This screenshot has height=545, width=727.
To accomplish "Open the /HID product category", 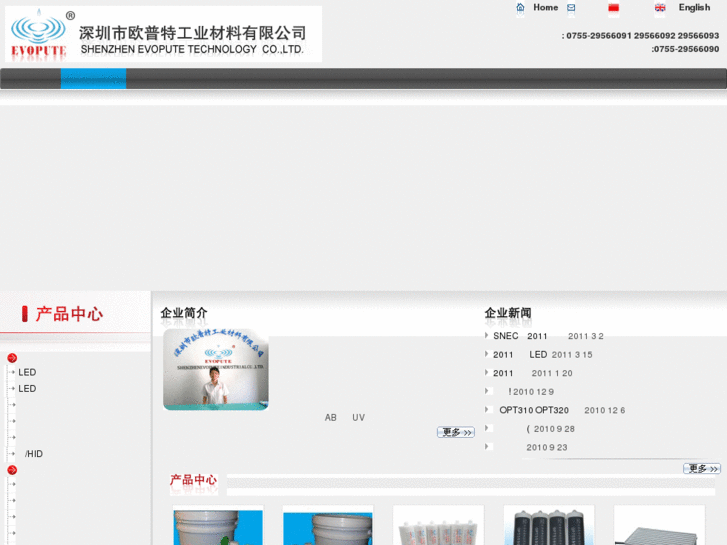I will (x=34, y=454).
